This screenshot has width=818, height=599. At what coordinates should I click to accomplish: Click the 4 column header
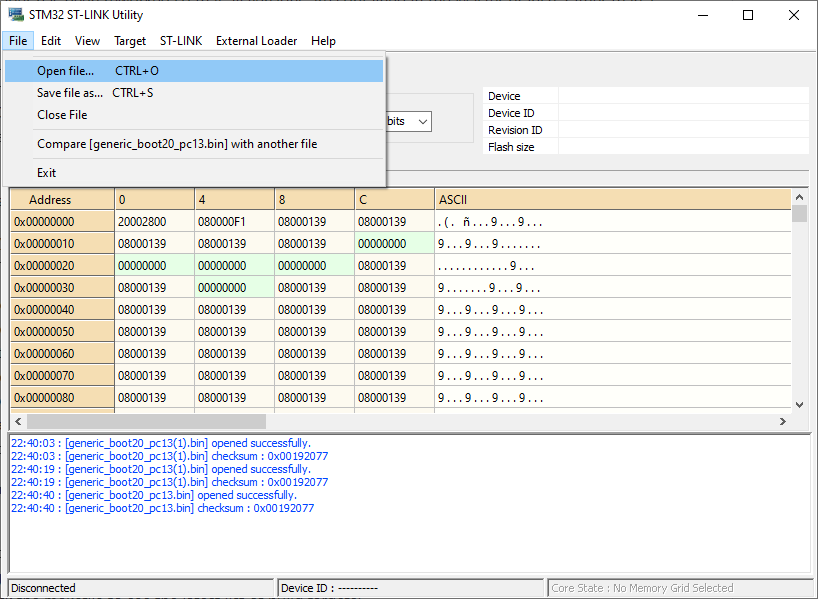tap(234, 200)
